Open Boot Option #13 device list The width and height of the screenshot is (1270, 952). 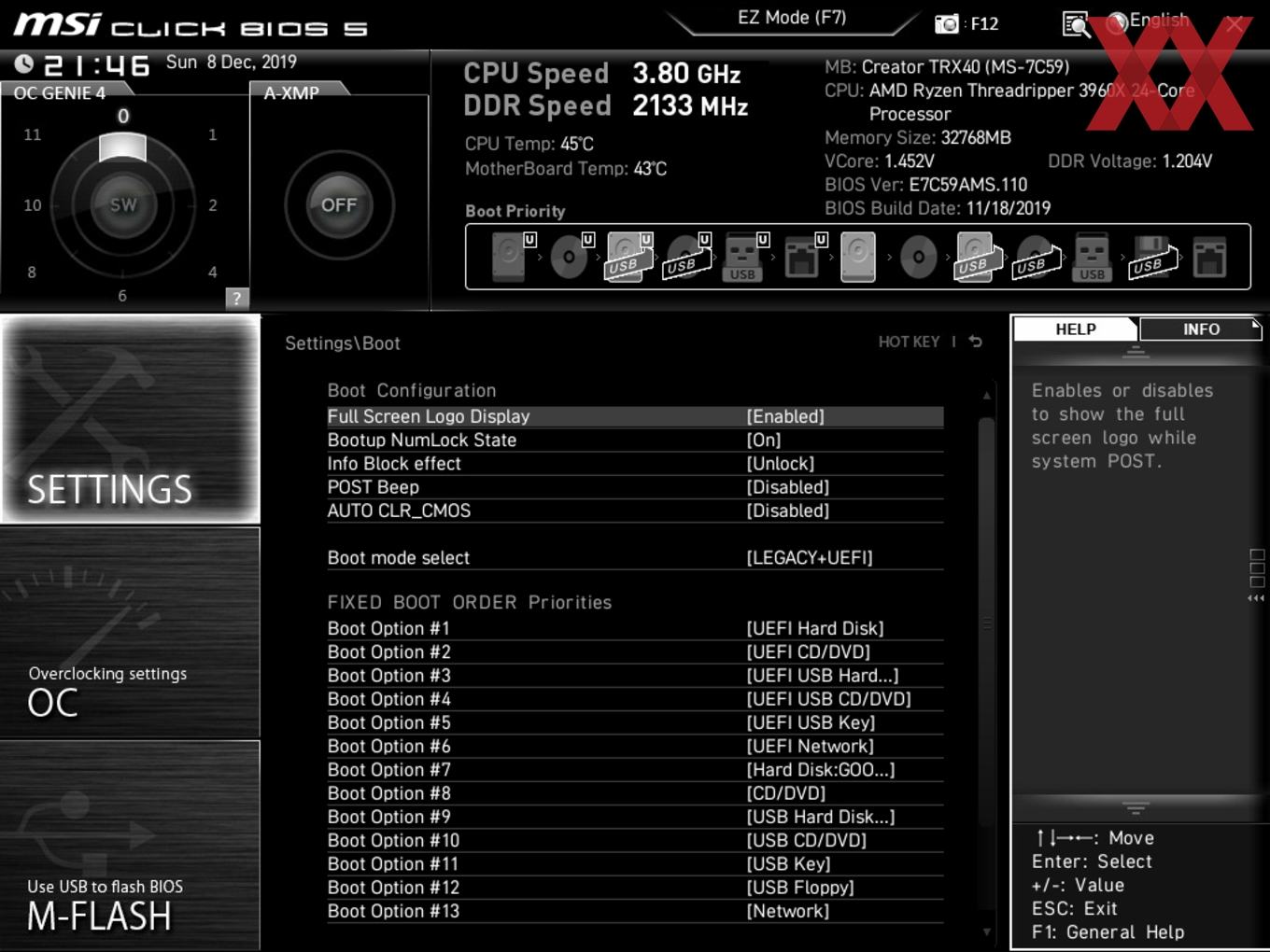[635, 911]
